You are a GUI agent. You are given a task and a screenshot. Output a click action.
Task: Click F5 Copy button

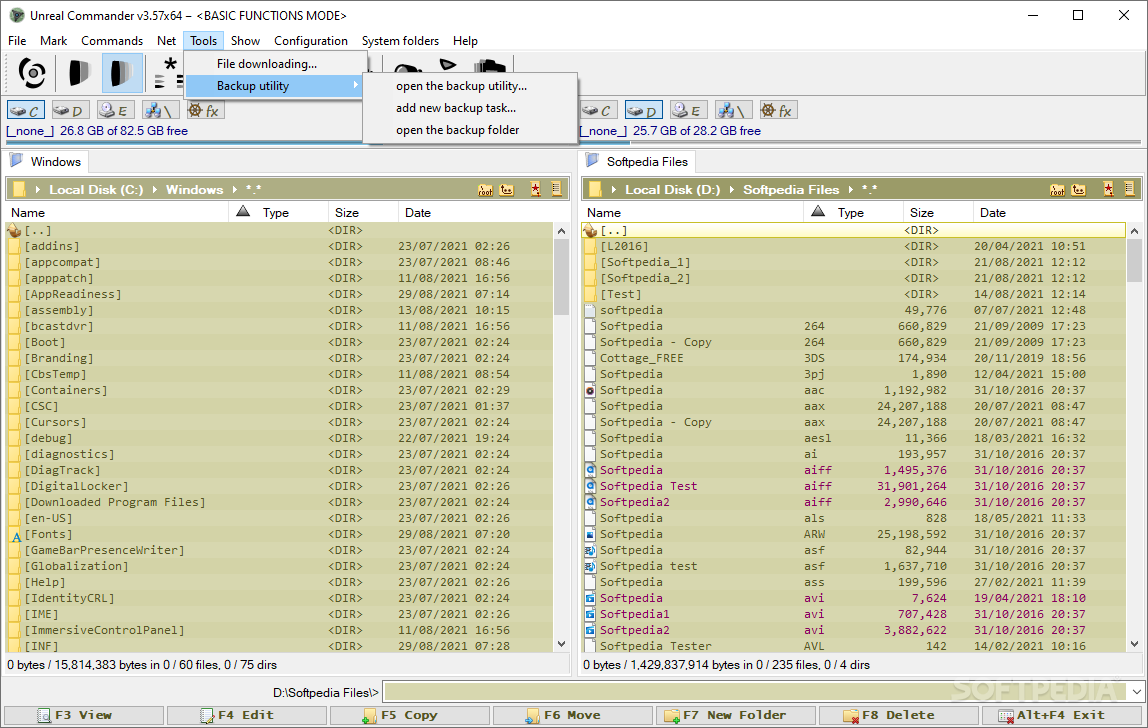click(410, 715)
